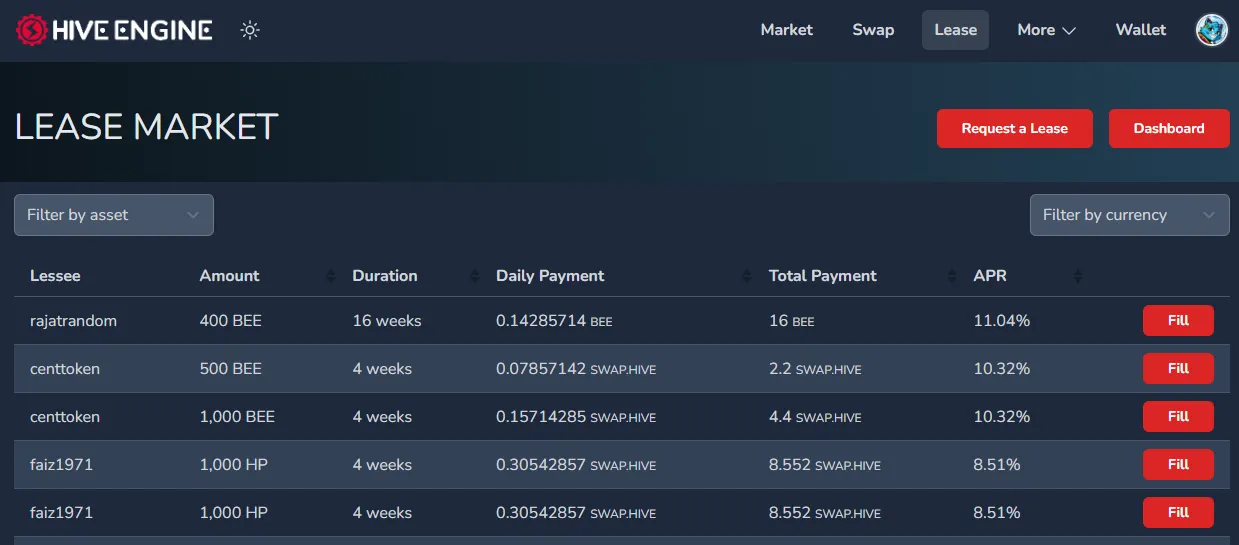
Task: Open the Wallet page
Action: 1141,30
